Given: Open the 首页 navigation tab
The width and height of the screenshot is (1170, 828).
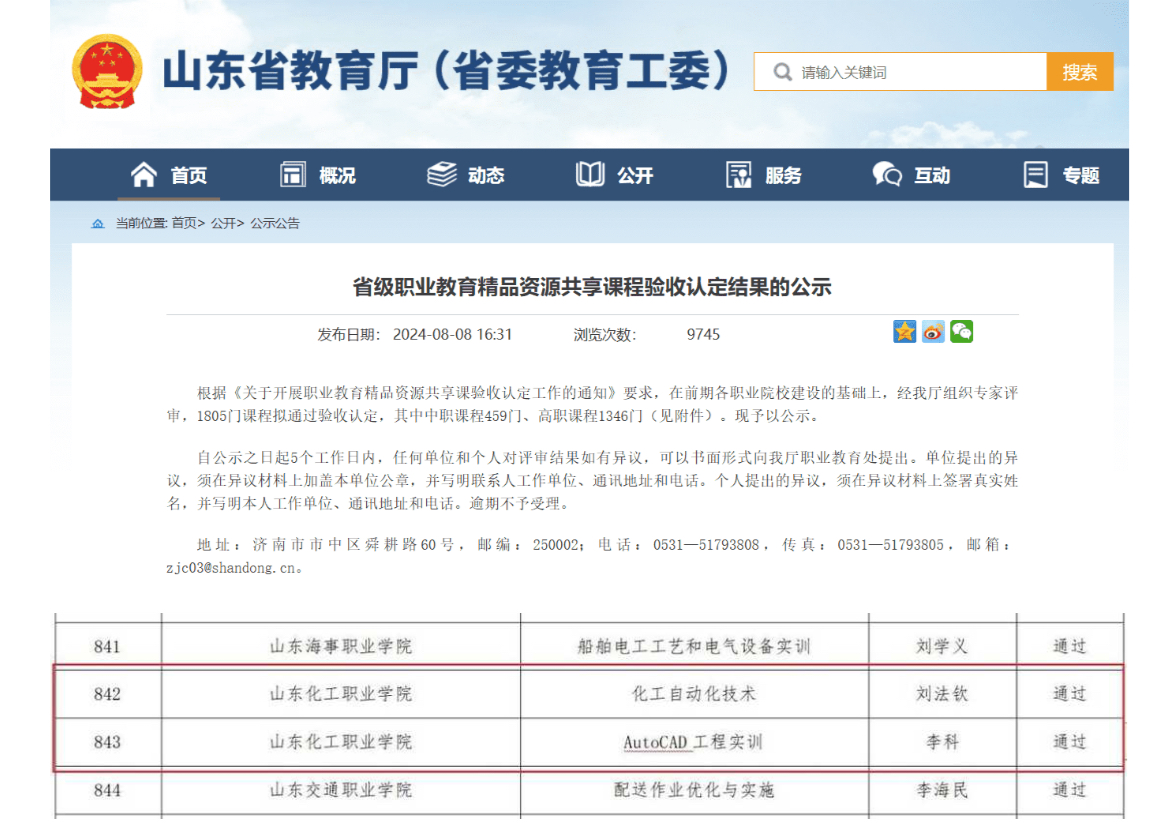Looking at the screenshot, I should [x=188, y=176].
